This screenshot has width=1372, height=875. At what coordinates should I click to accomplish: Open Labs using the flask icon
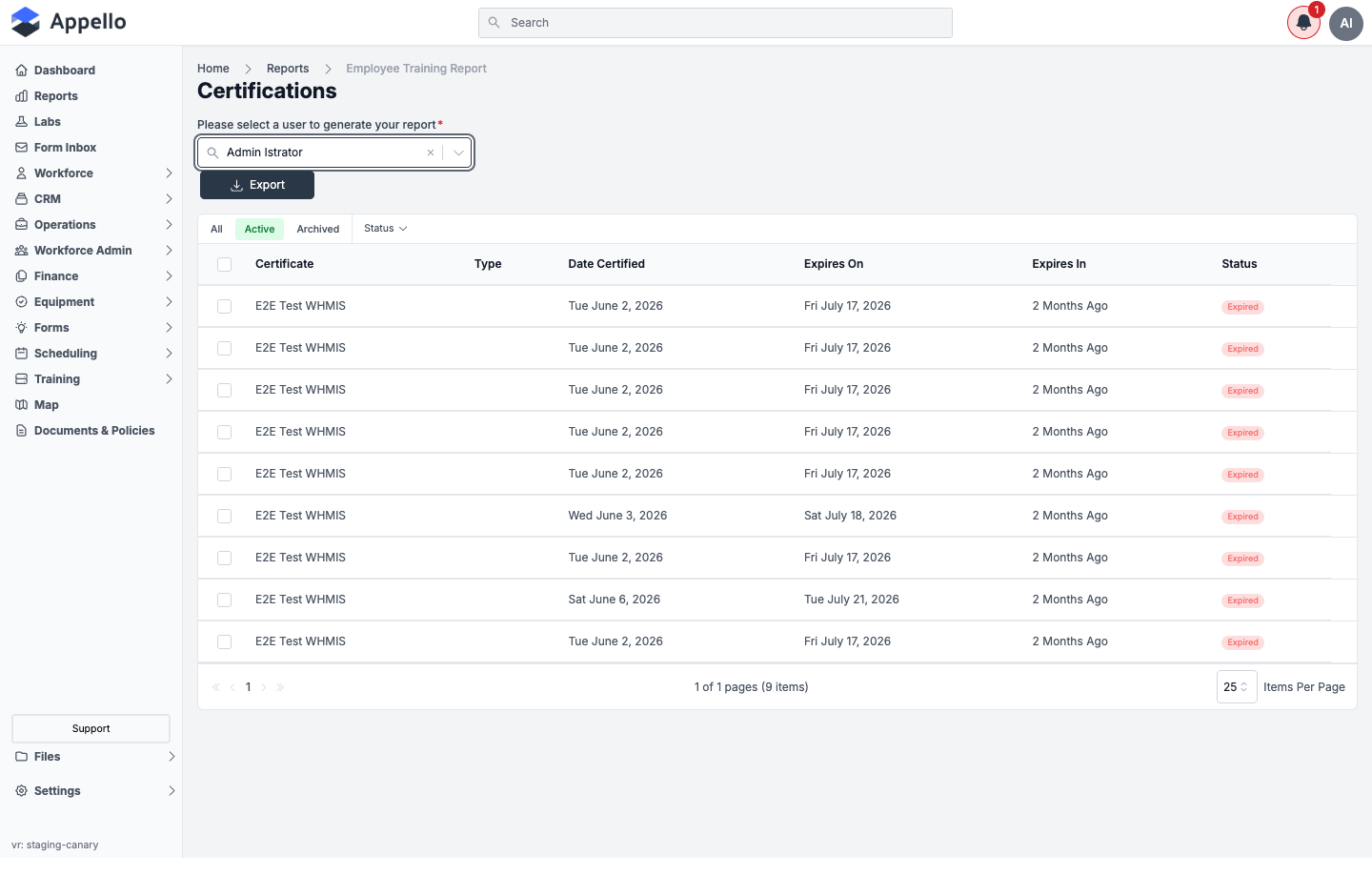(21, 122)
